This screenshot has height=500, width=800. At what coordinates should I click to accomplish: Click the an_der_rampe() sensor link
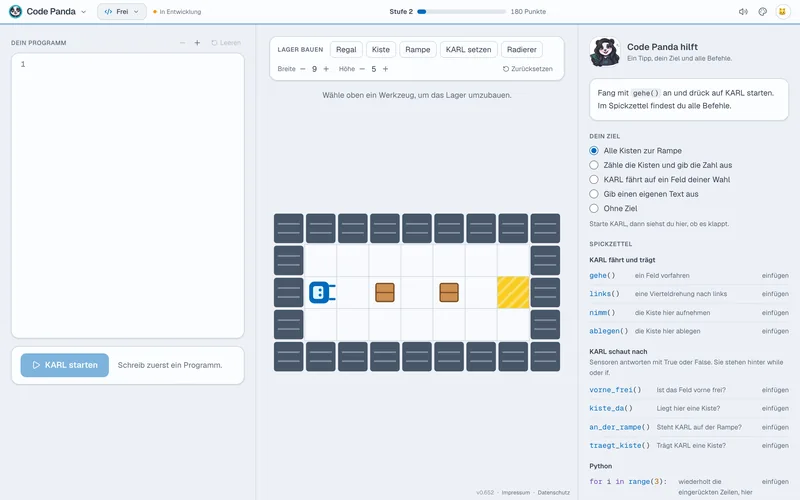click(619, 427)
